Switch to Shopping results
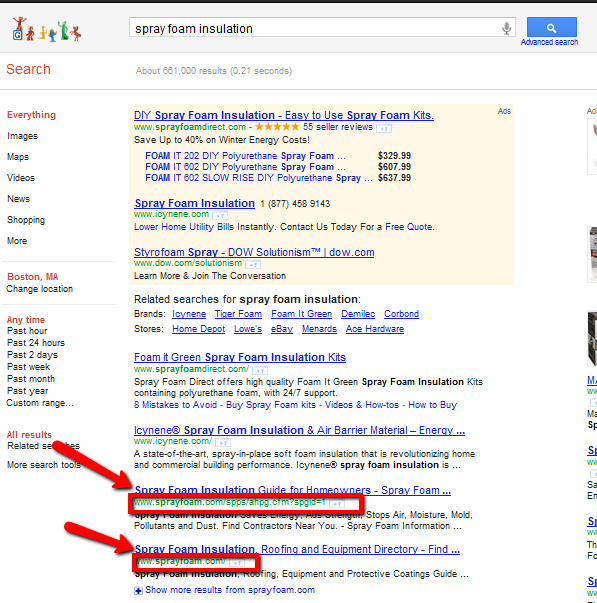The image size is (597, 603). (x=26, y=220)
